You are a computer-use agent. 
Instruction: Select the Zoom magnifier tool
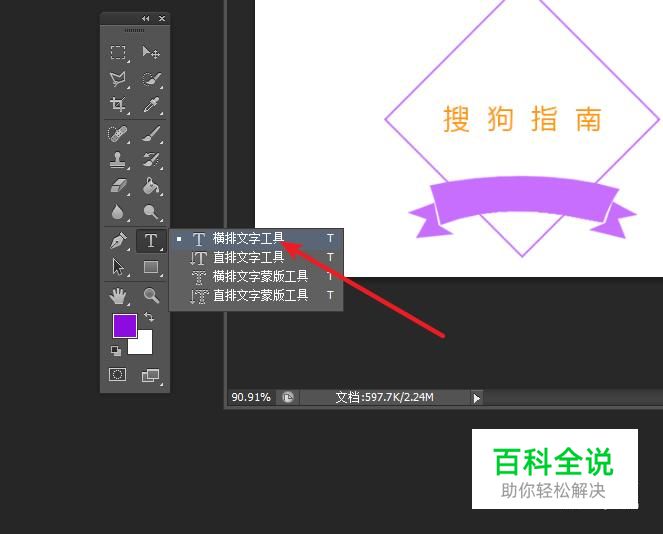tap(151, 296)
